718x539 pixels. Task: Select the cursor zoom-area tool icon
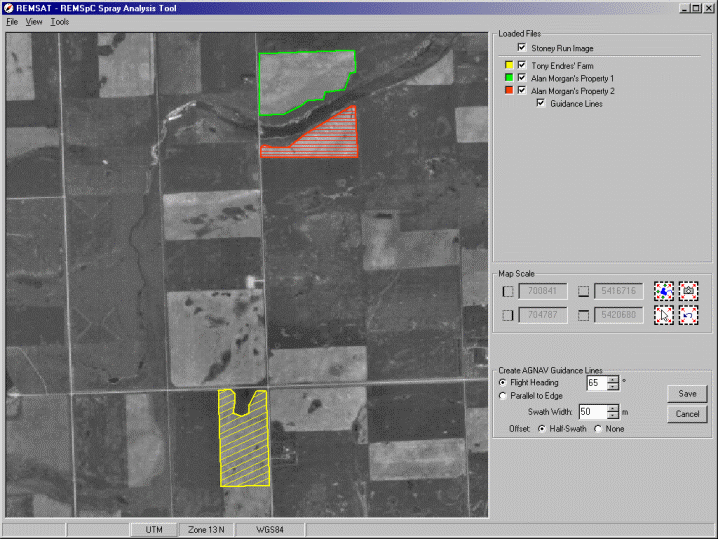pyautogui.click(x=664, y=315)
